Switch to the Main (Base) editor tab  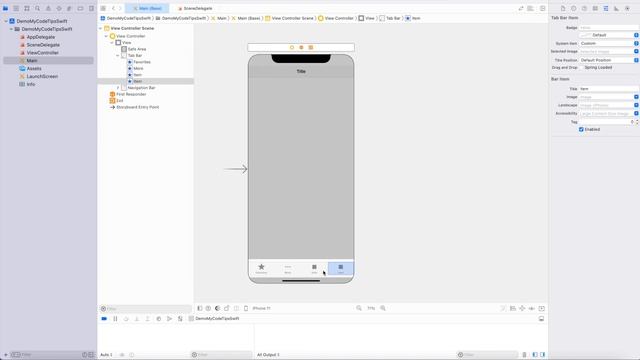pos(147,8)
